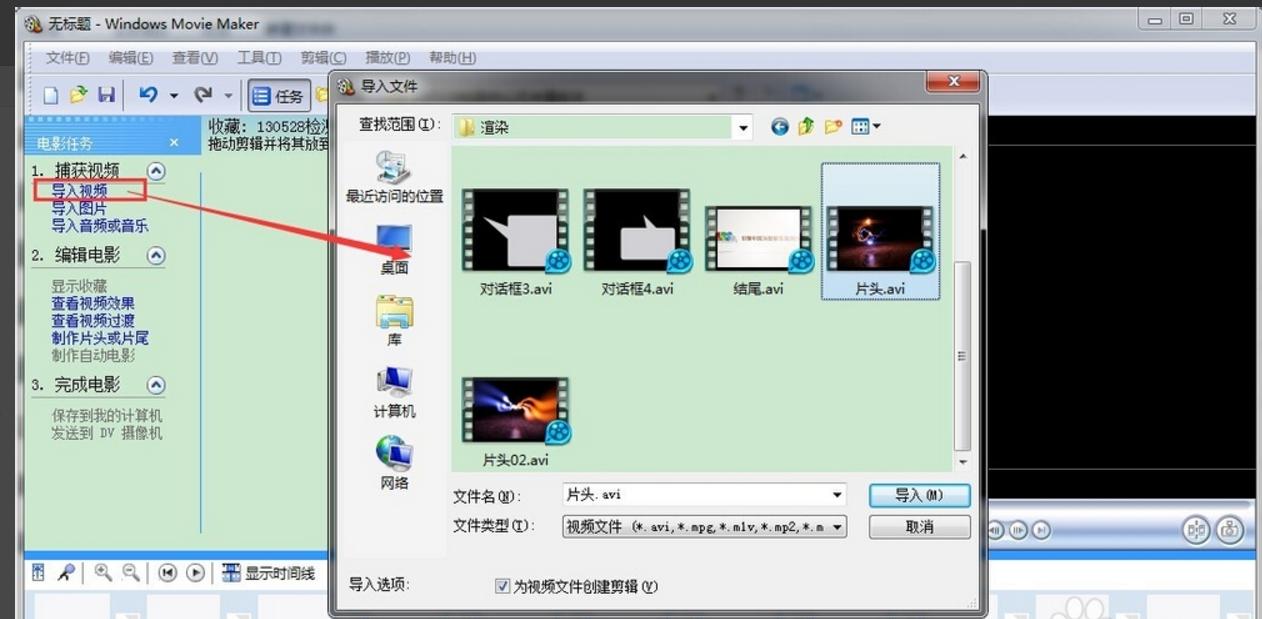
Task: Open the 播放 menu
Action: pos(387,57)
